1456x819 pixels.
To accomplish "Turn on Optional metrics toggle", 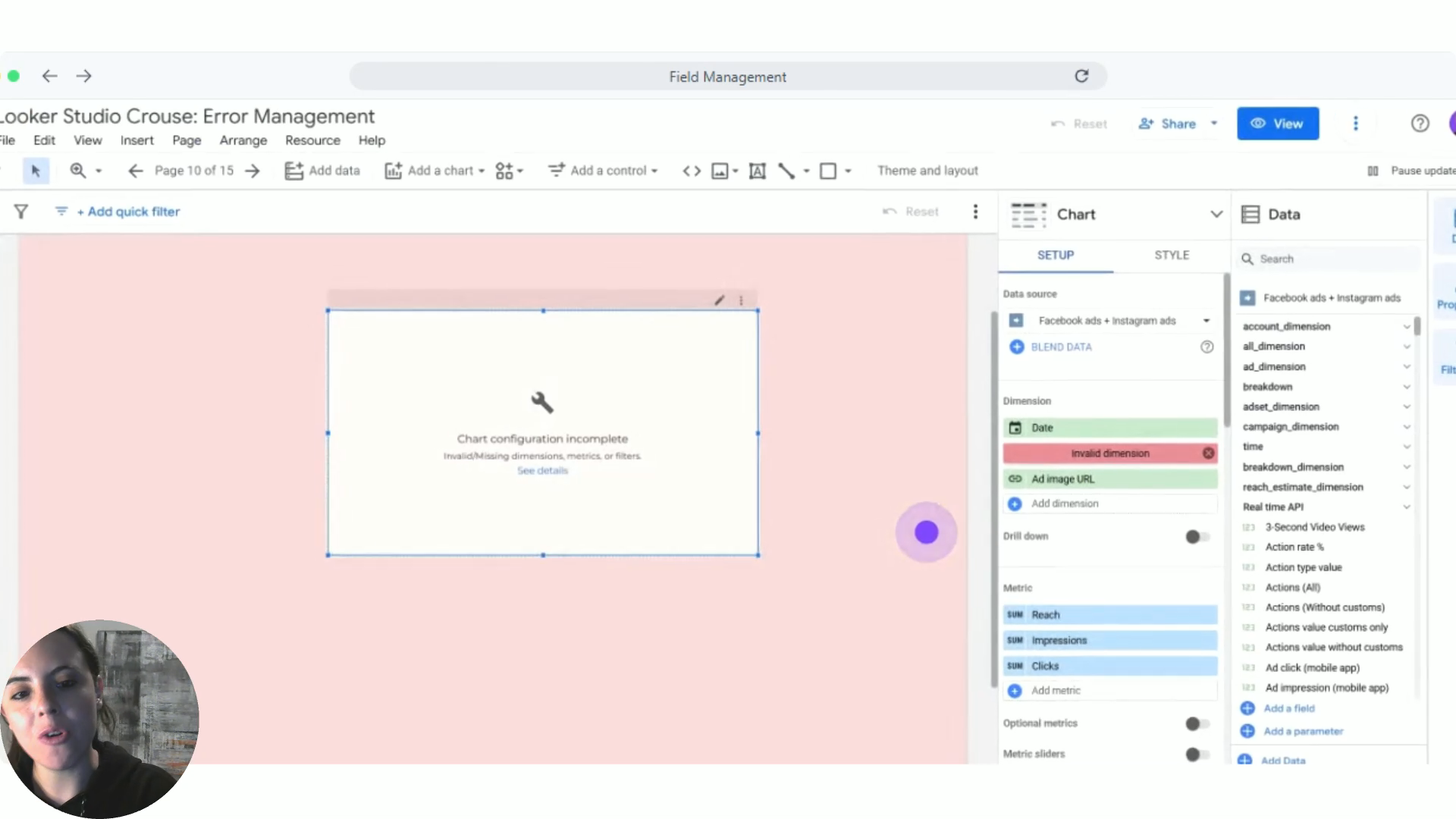I will click(1197, 723).
